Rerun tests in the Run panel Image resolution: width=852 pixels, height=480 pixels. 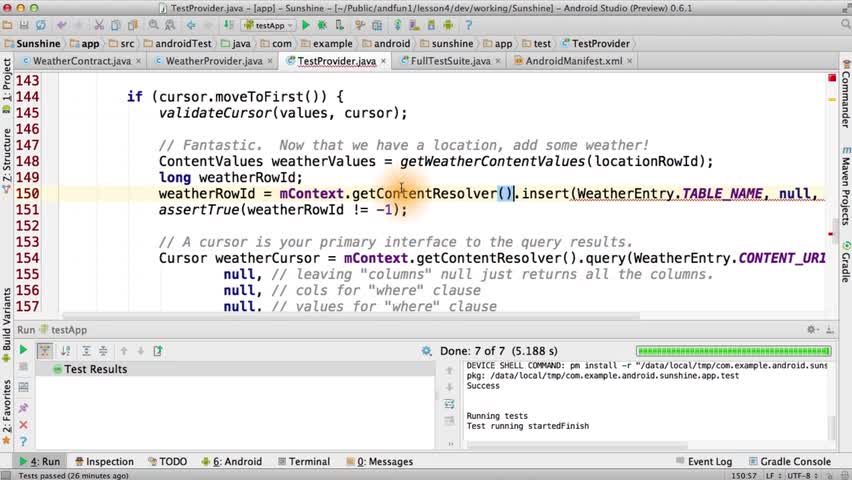point(23,350)
